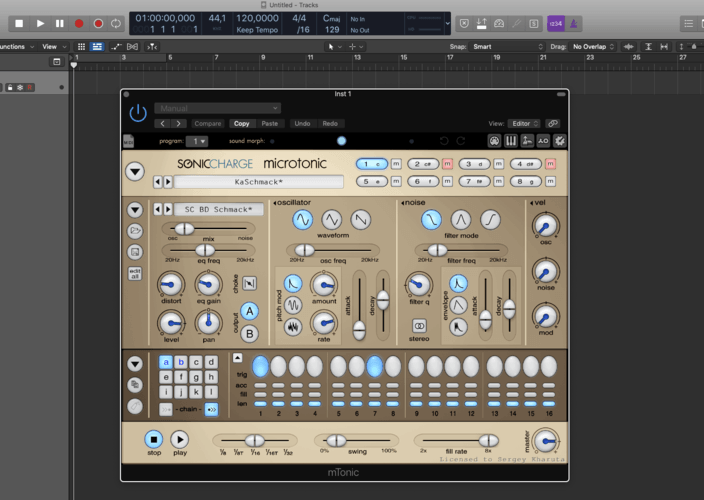Viewport: 704px width, 500px height.
Task: Select band-pass noise filter mode
Action: (461, 220)
